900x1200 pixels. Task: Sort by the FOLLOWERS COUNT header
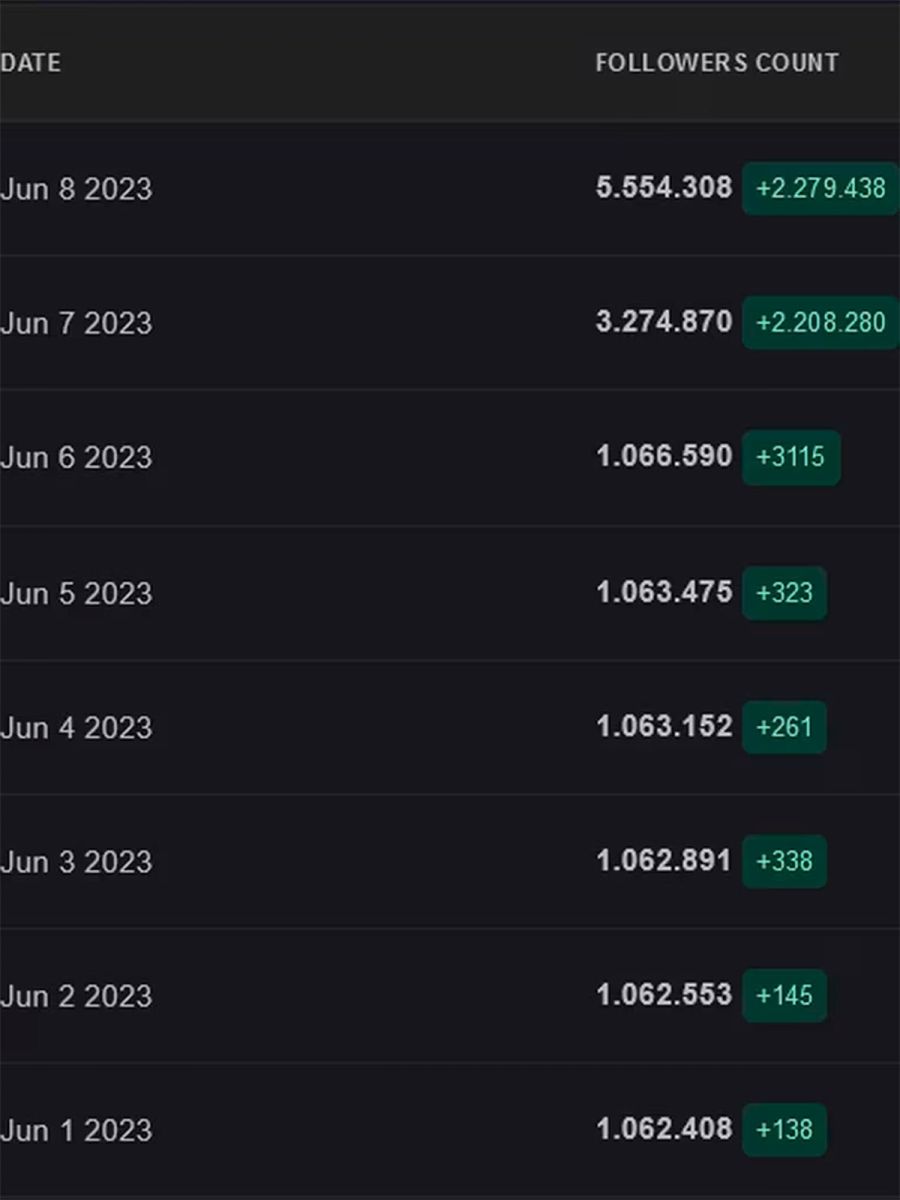pos(716,63)
